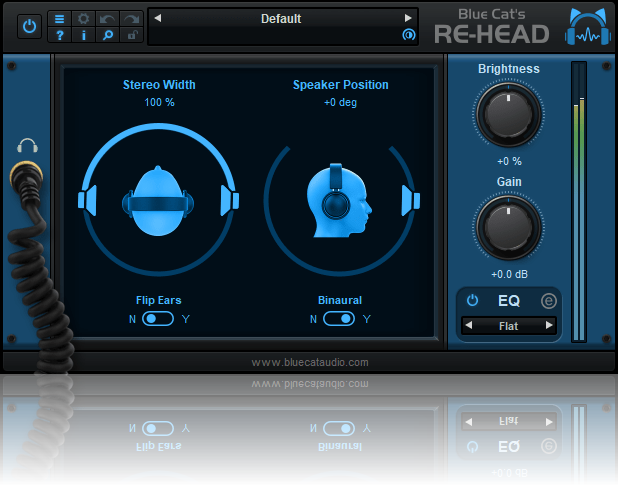Toggle the Binaural switch
The width and height of the screenshot is (618, 486).
pyautogui.click(x=339, y=319)
